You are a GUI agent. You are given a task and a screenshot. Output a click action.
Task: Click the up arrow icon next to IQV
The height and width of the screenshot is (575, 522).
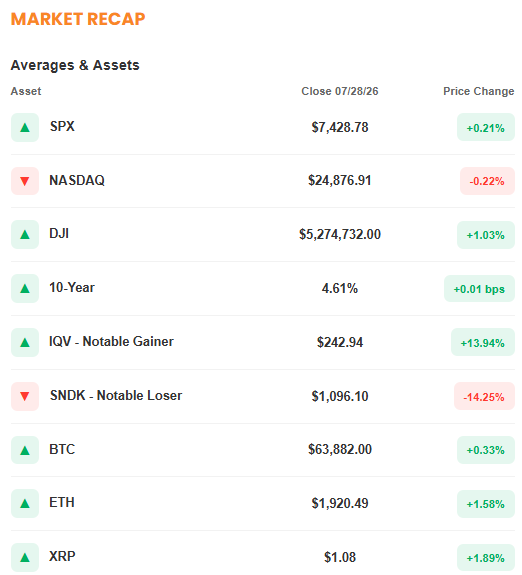pos(25,342)
